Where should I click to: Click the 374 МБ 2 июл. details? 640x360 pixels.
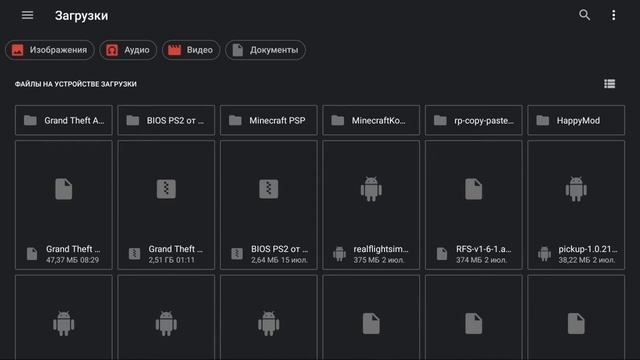[481, 260]
